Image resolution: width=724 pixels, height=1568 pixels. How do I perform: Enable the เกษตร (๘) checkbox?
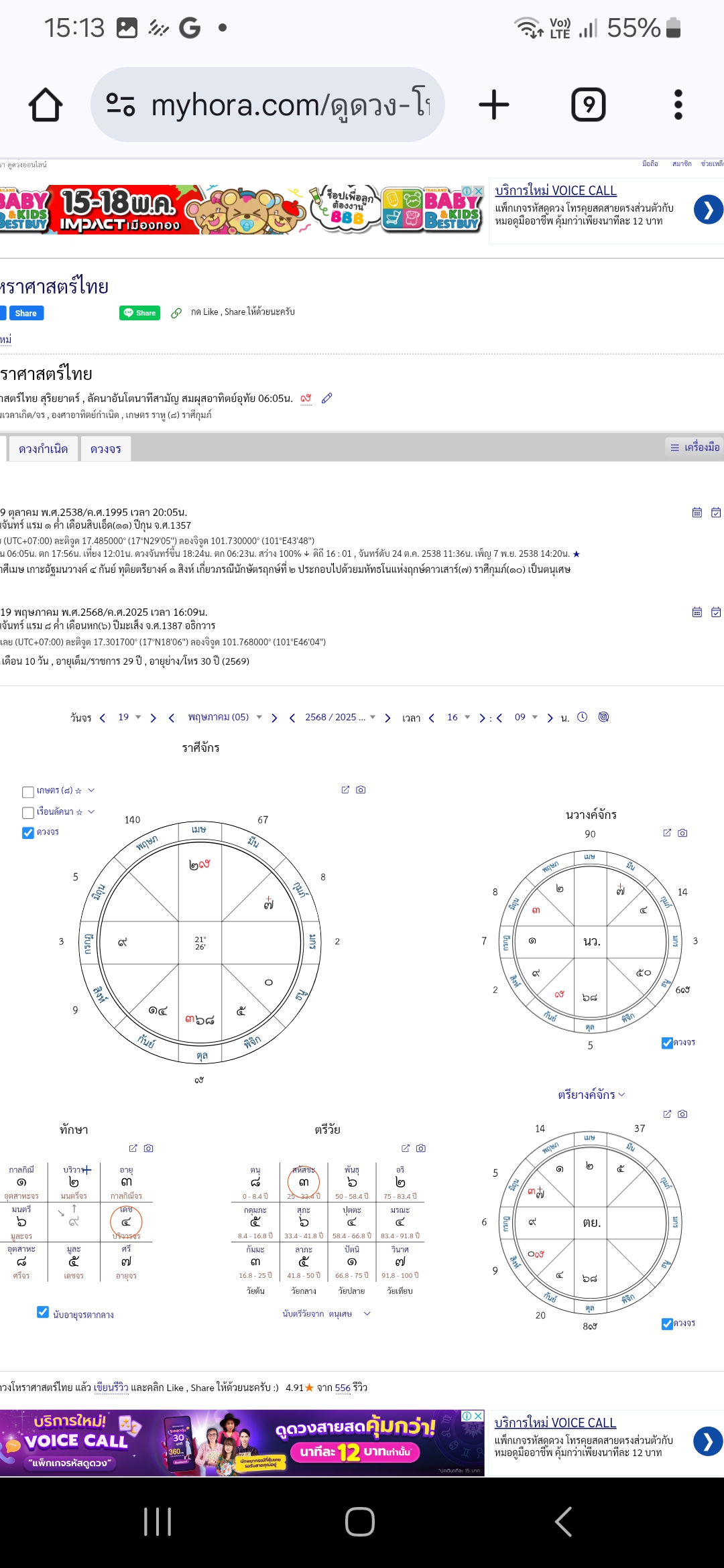[x=28, y=792]
